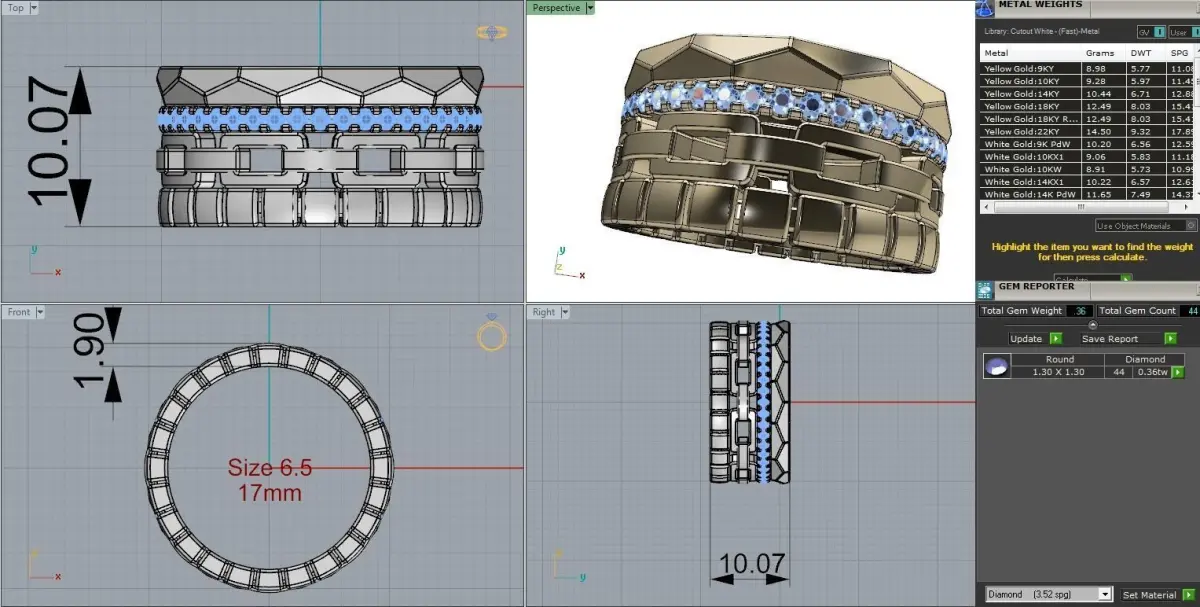Click green arrow on the diamond row

click(x=1178, y=372)
